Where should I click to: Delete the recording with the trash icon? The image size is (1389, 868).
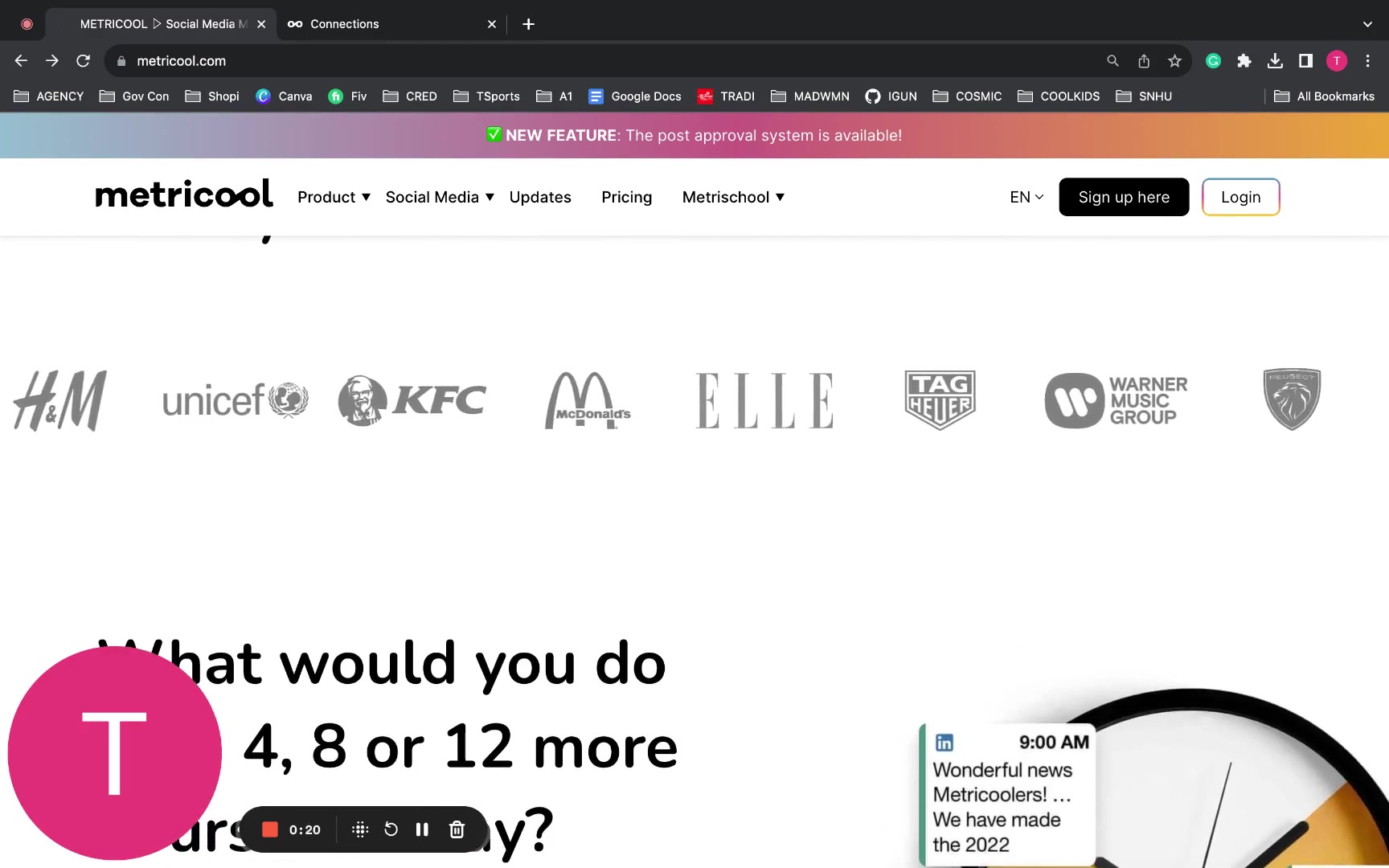[x=457, y=829]
